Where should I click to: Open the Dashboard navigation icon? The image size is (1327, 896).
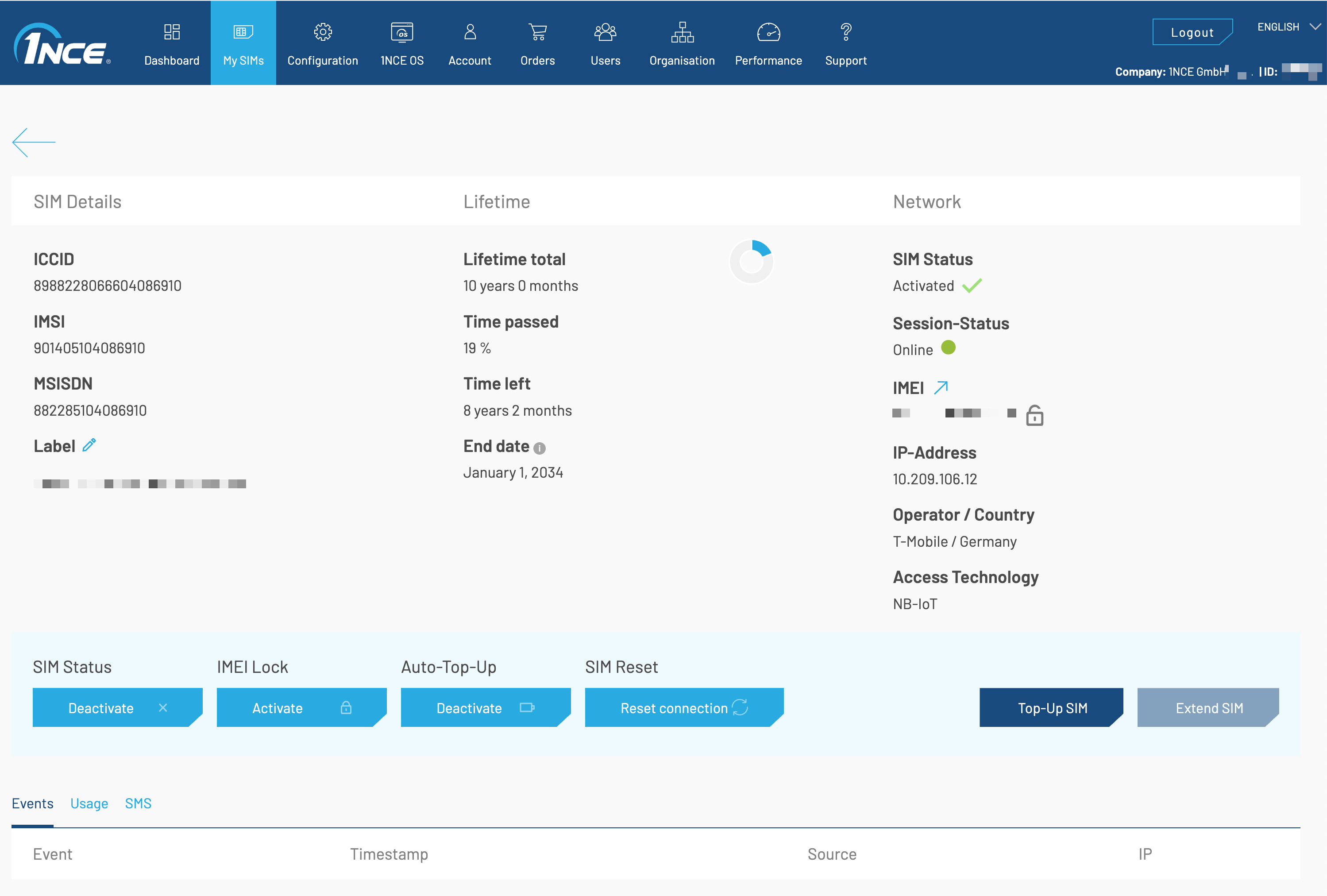[172, 32]
